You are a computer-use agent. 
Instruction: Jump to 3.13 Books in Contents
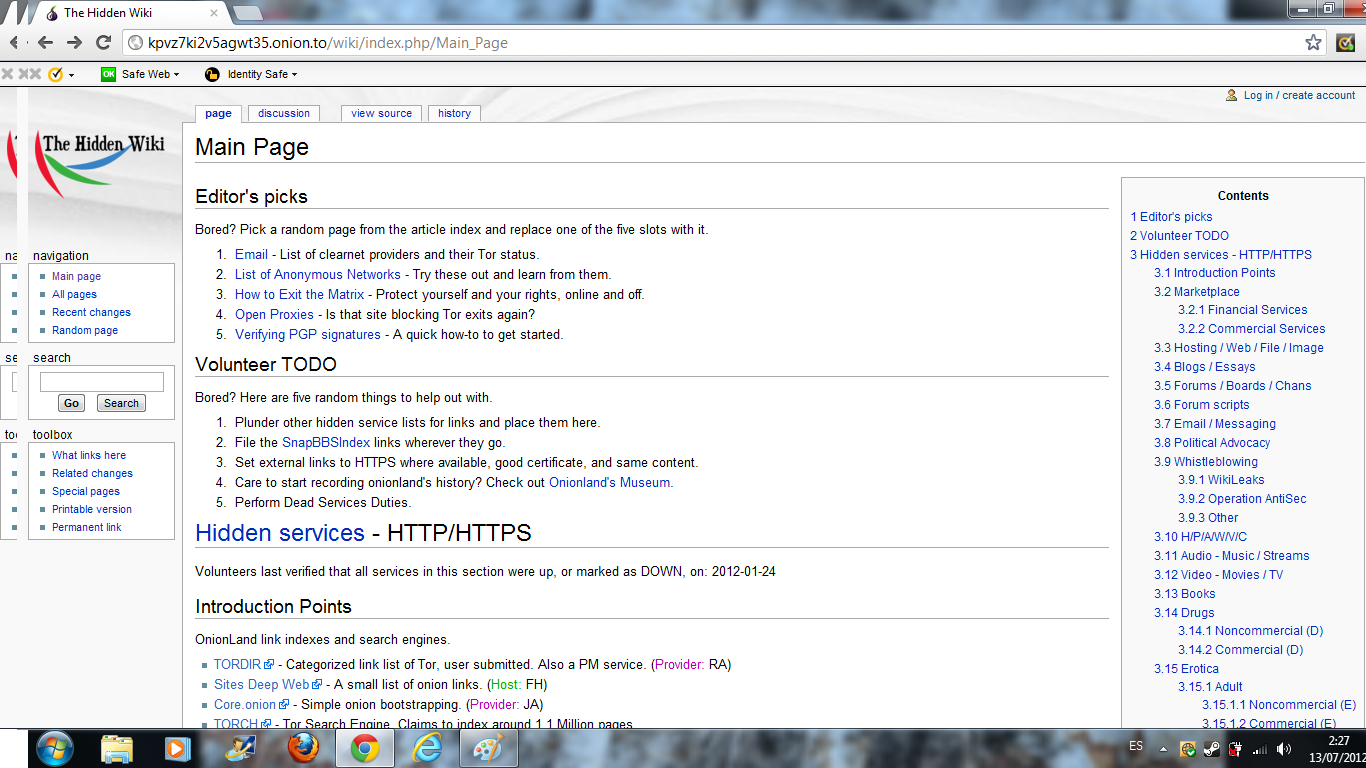coord(1185,593)
